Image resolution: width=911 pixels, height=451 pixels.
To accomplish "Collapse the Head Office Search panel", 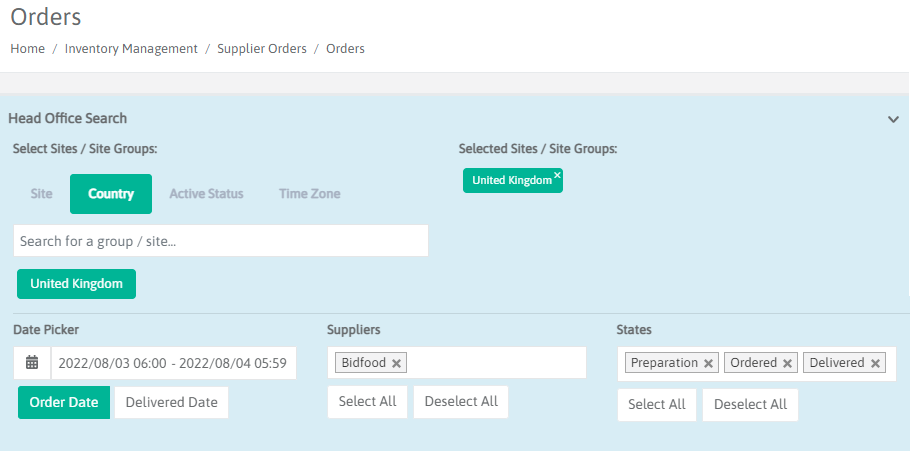I will tap(893, 119).
